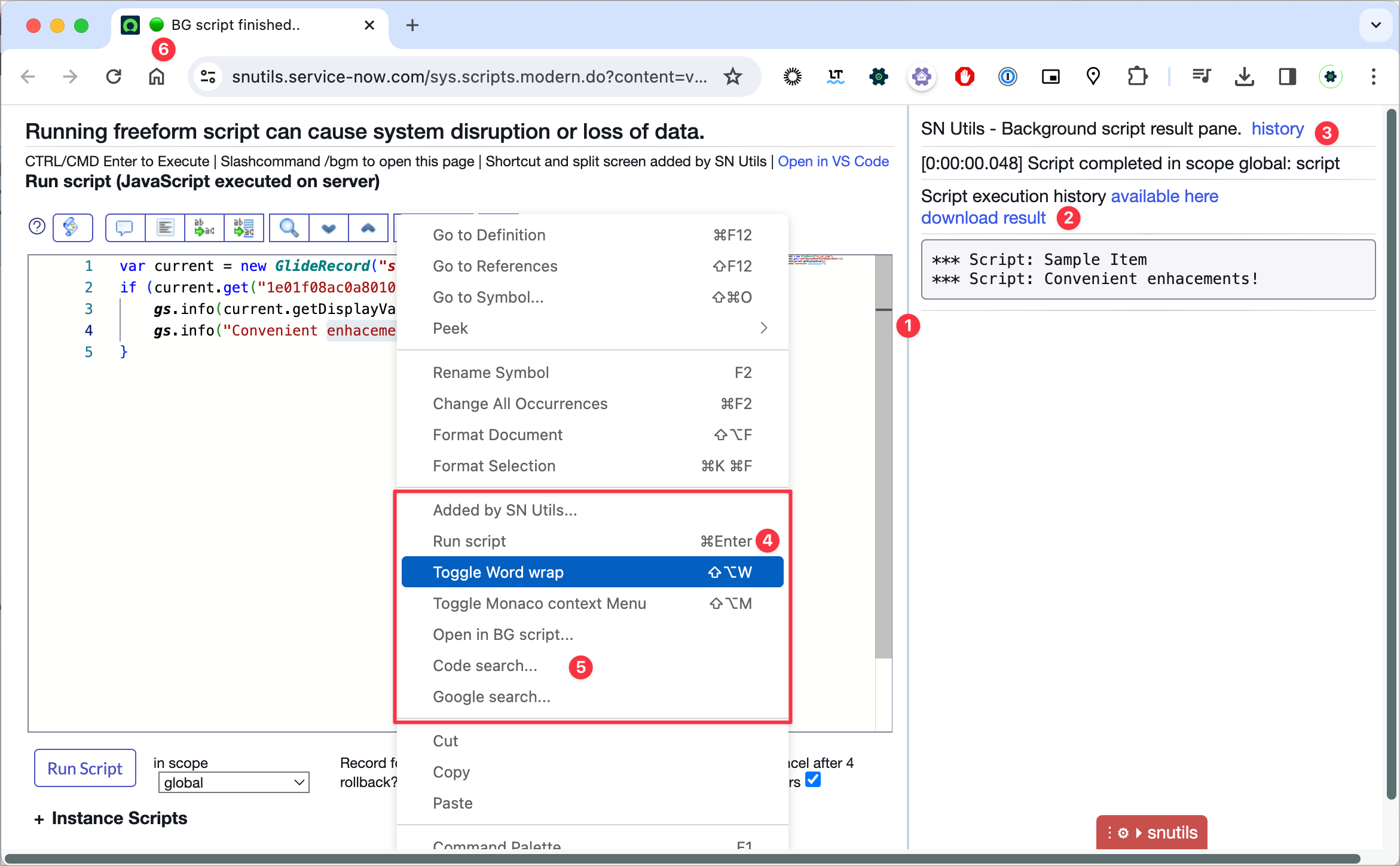
Task: Click the replace all icon
Action: pyautogui.click(x=244, y=228)
